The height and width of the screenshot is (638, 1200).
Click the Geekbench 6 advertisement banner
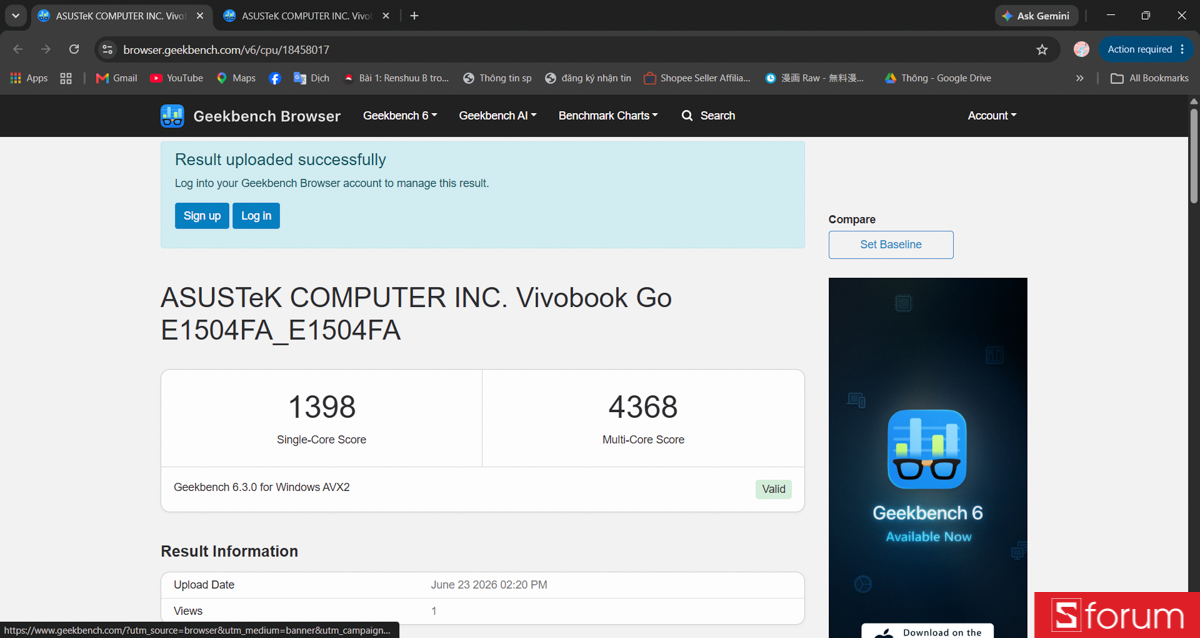point(928,458)
